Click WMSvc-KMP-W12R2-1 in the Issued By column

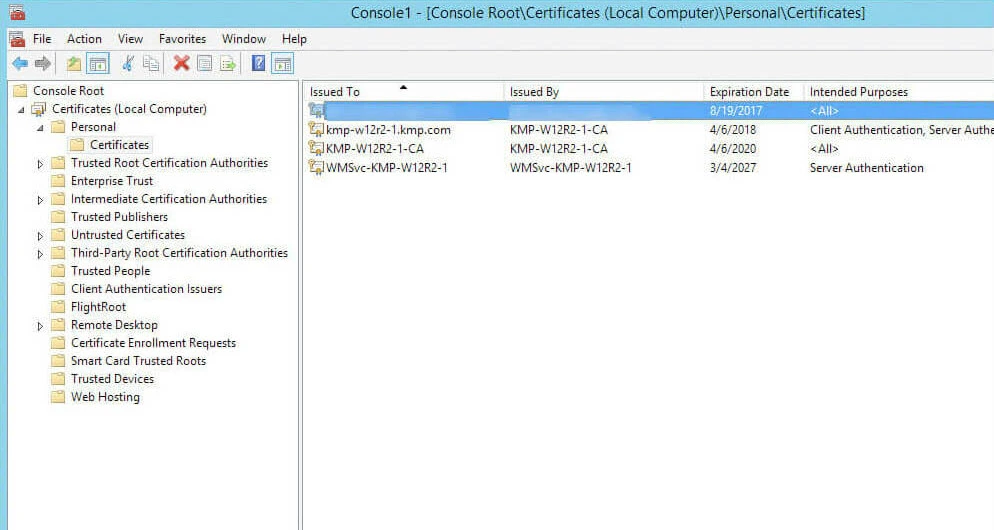pyautogui.click(x=571, y=168)
